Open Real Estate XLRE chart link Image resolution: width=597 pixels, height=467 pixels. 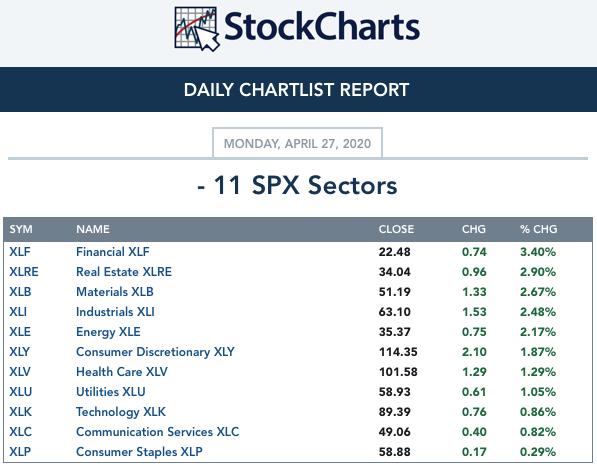[x=124, y=272]
